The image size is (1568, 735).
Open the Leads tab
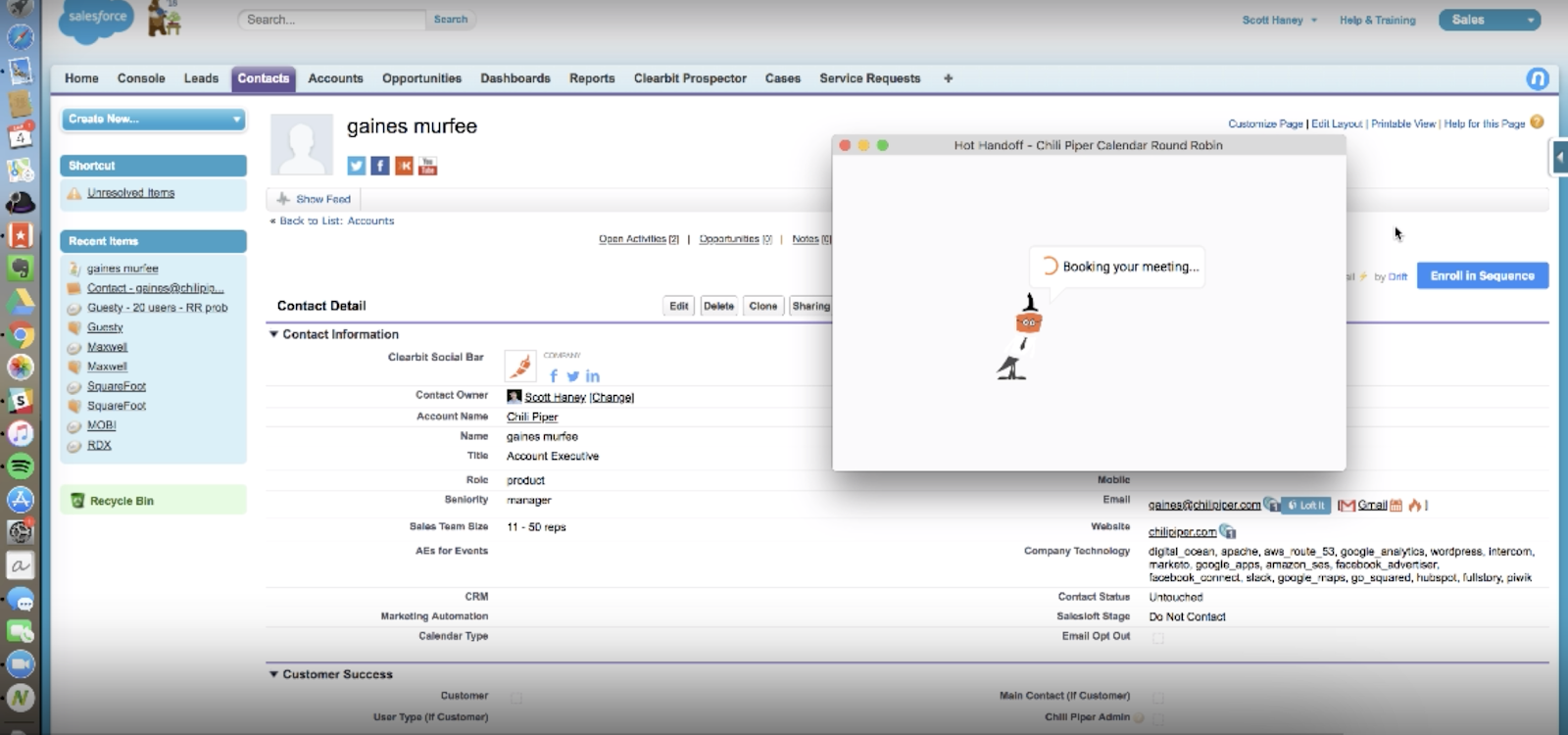(201, 78)
